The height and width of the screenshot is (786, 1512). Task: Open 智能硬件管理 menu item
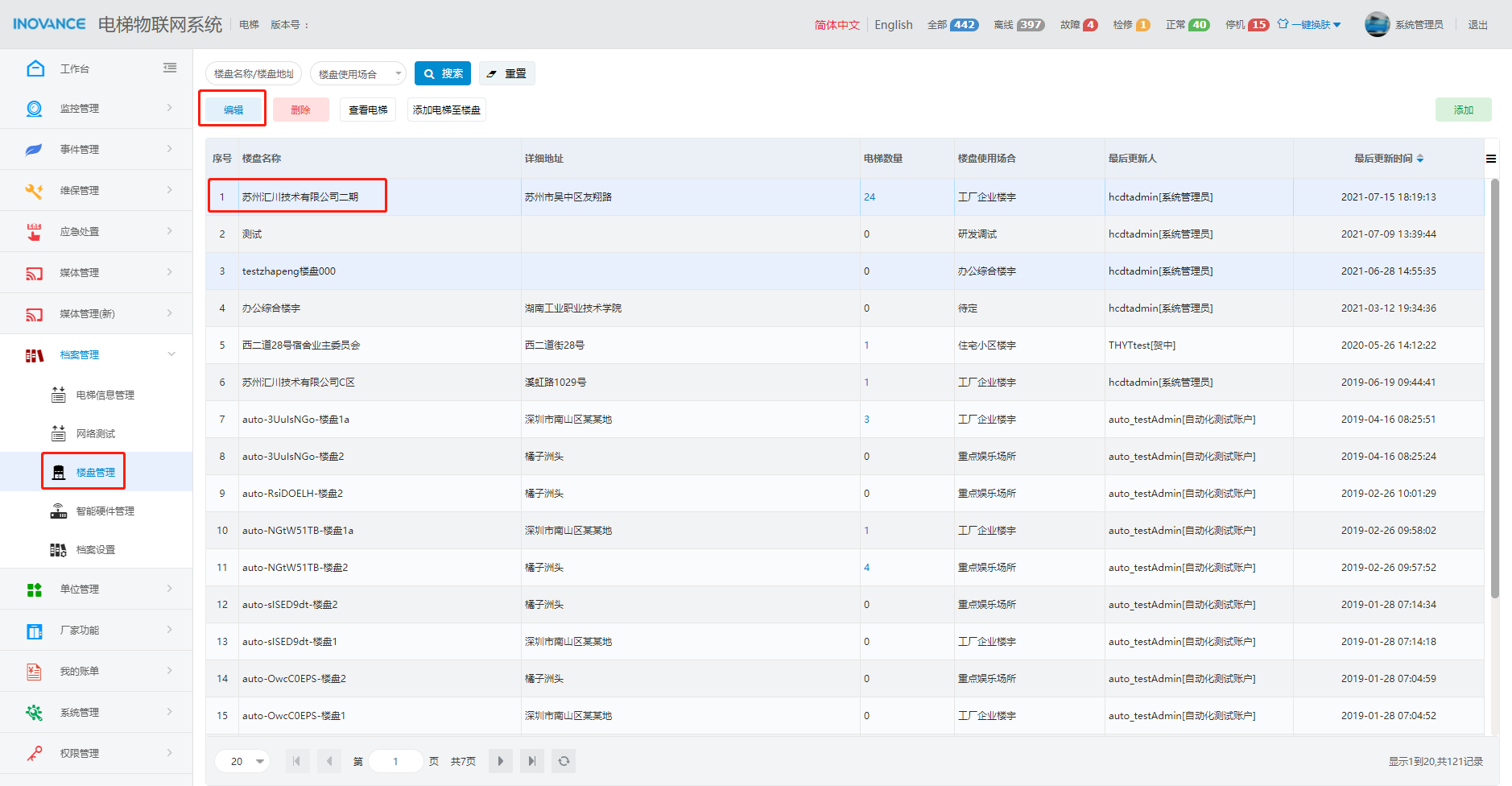pos(105,511)
